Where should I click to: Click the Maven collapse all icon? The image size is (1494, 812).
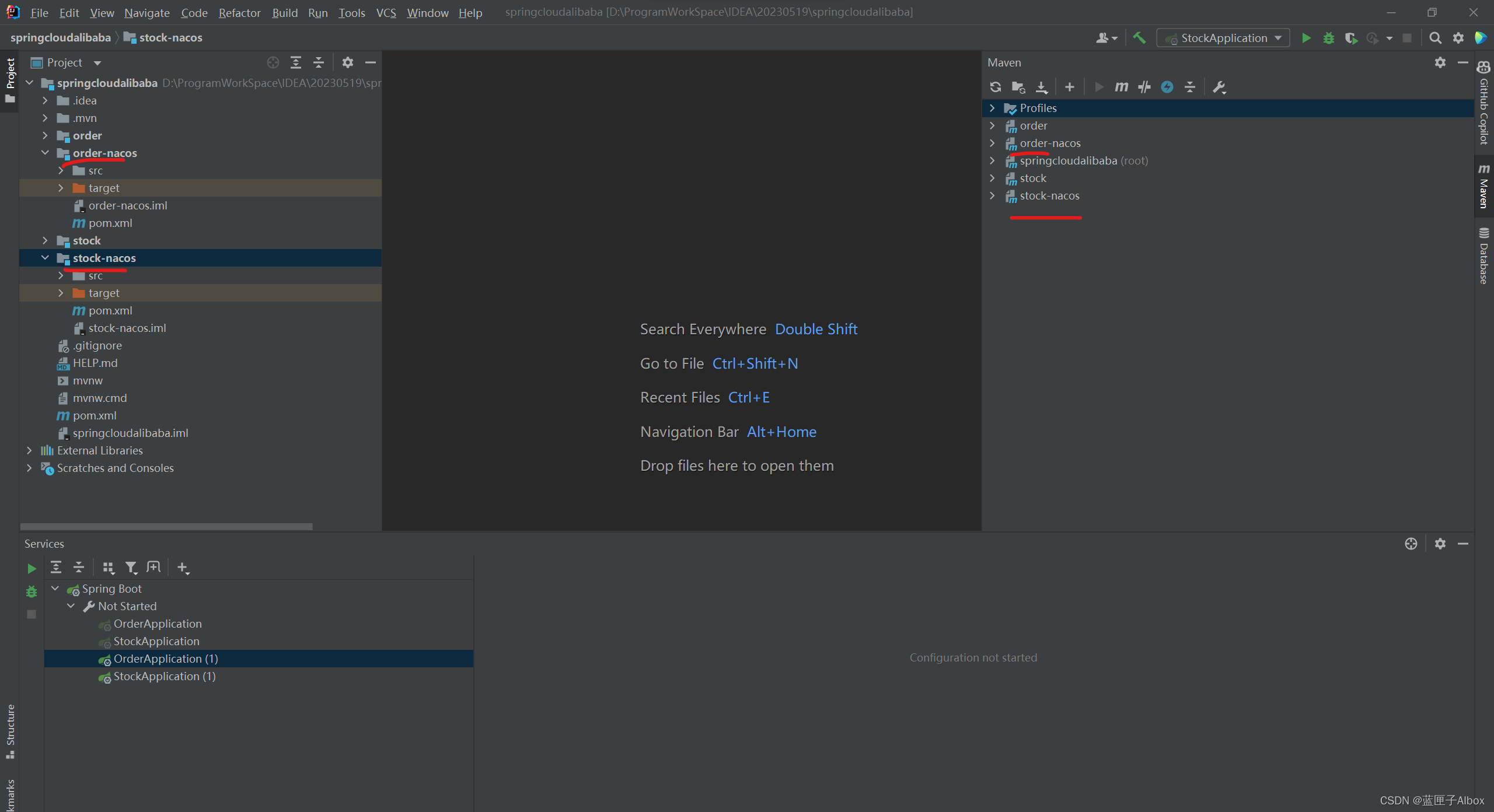pyautogui.click(x=1191, y=87)
